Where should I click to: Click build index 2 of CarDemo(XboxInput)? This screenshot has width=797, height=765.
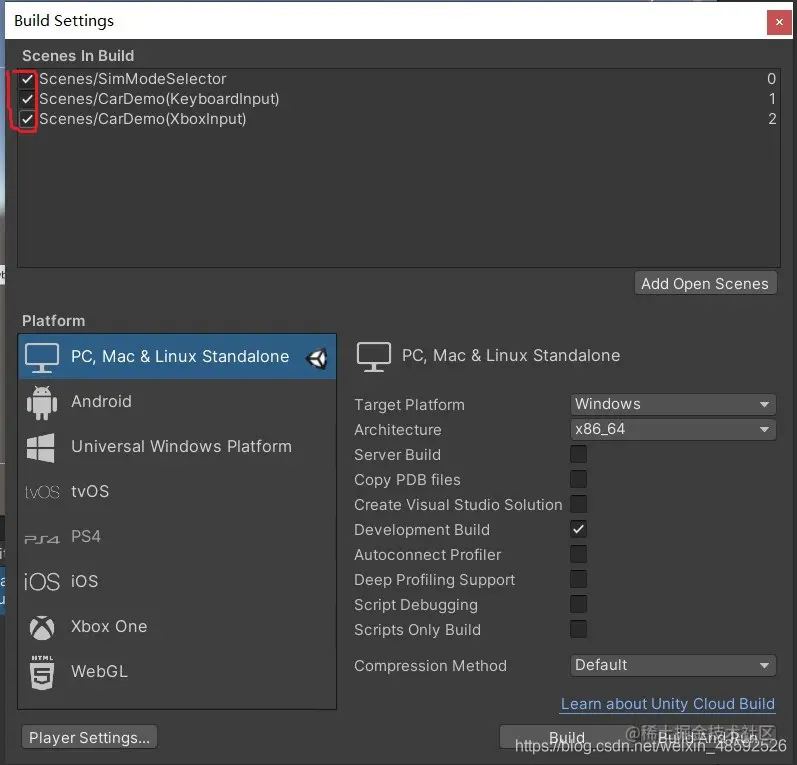[772, 119]
